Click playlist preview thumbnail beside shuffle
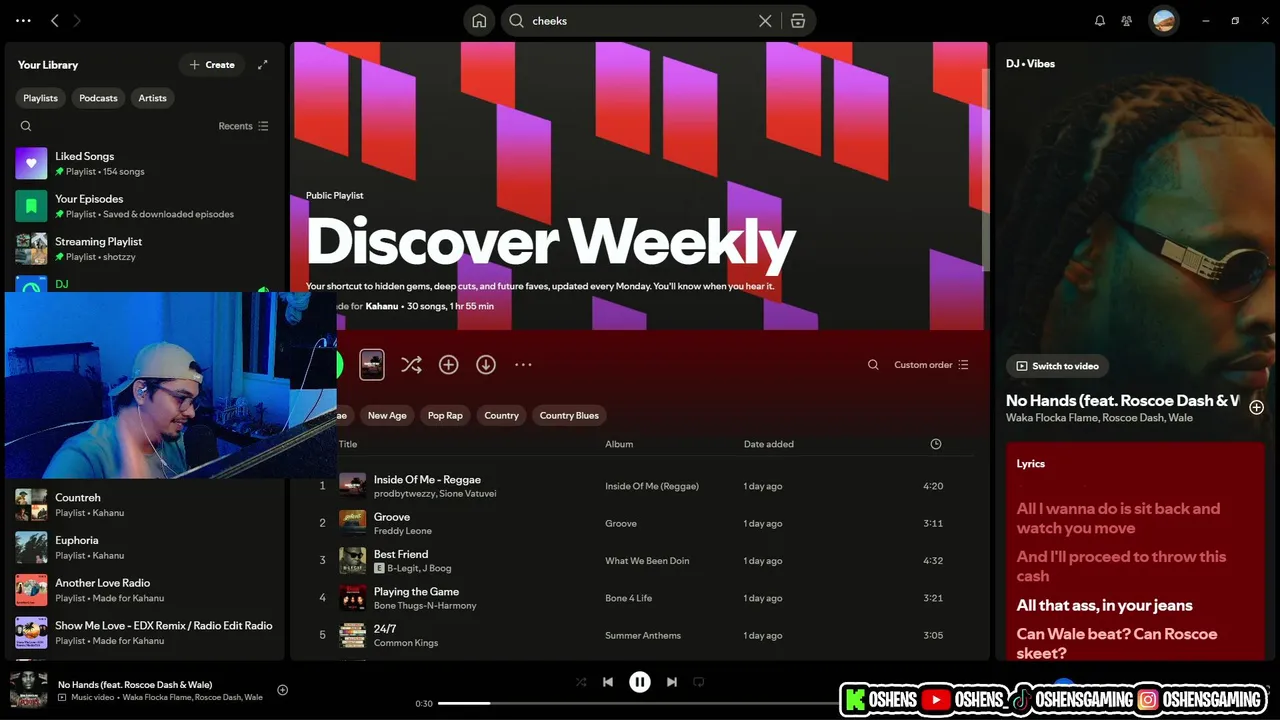Screen dimensions: 1280x720 pyautogui.click(x=372, y=365)
